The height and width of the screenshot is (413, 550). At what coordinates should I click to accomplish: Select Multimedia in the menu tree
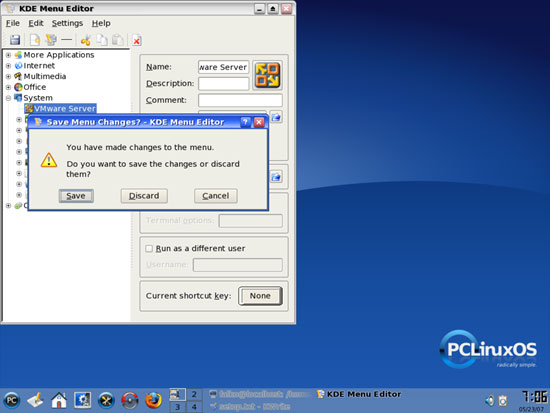click(45, 76)
